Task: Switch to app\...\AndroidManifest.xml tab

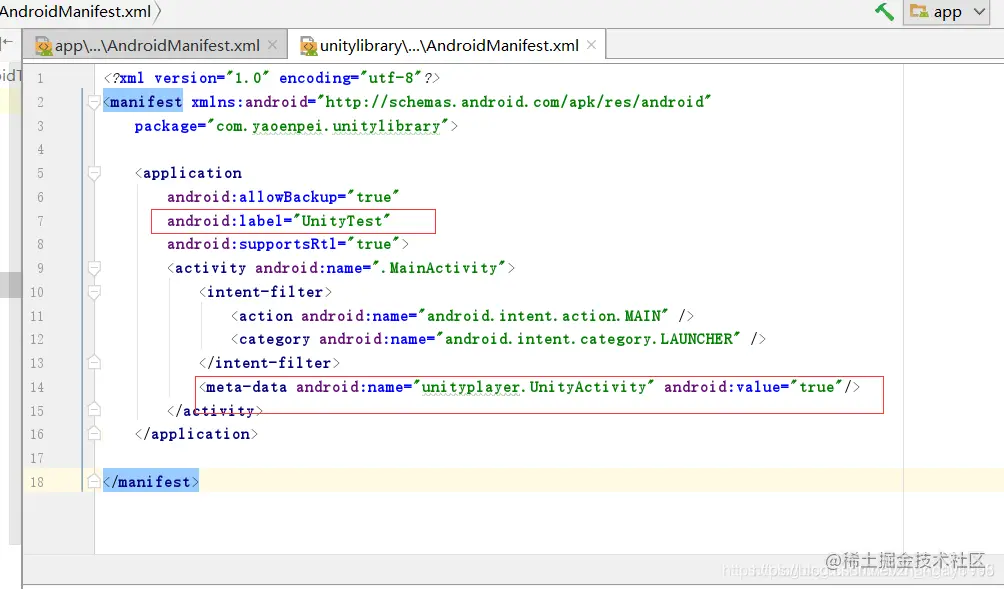Action: [x=157, y=45]
